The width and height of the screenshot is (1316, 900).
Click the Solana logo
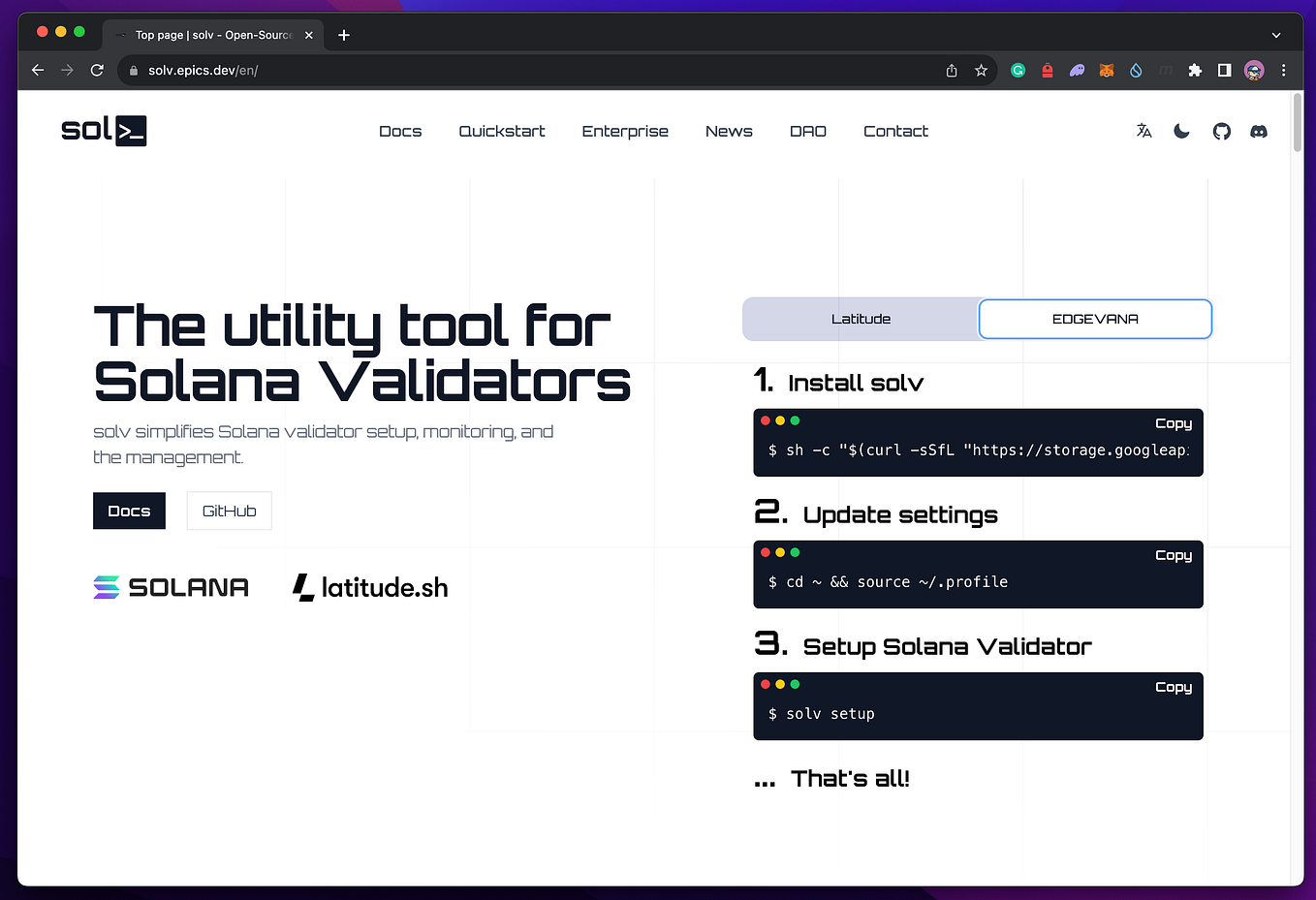click(x=171, y=586)
